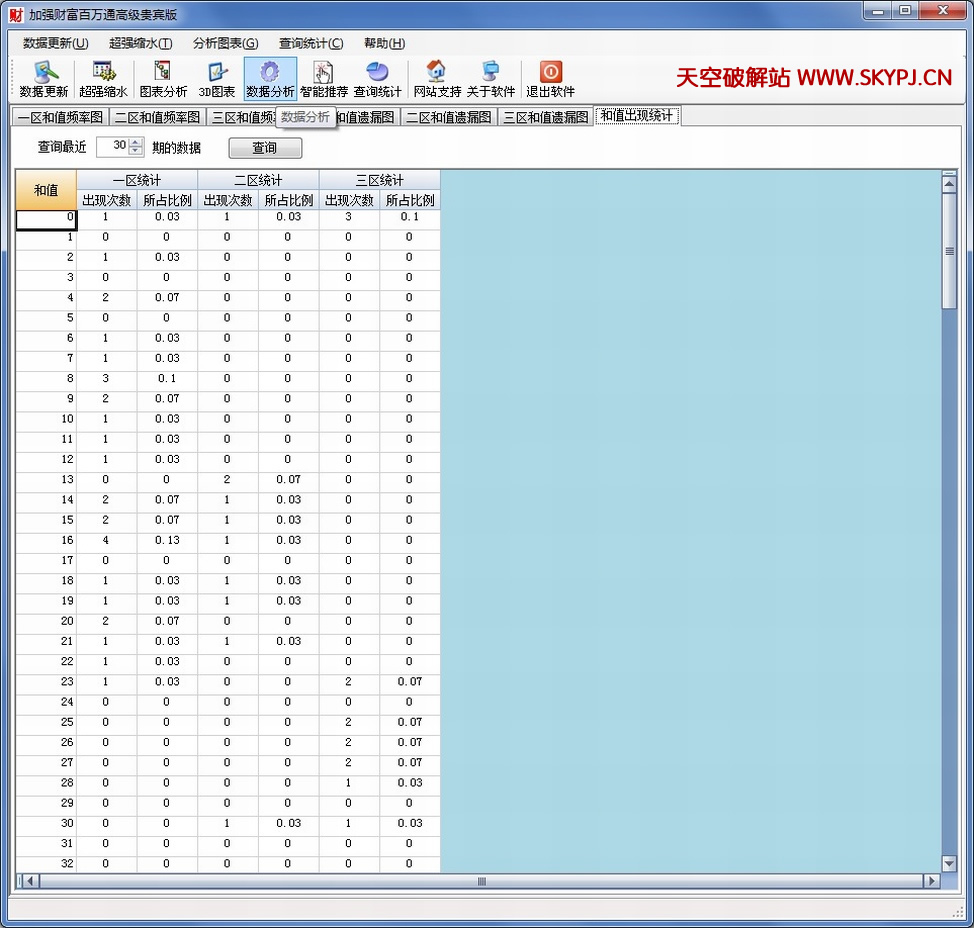Open 图表分析 from the toolbar

tap(163, 79)
